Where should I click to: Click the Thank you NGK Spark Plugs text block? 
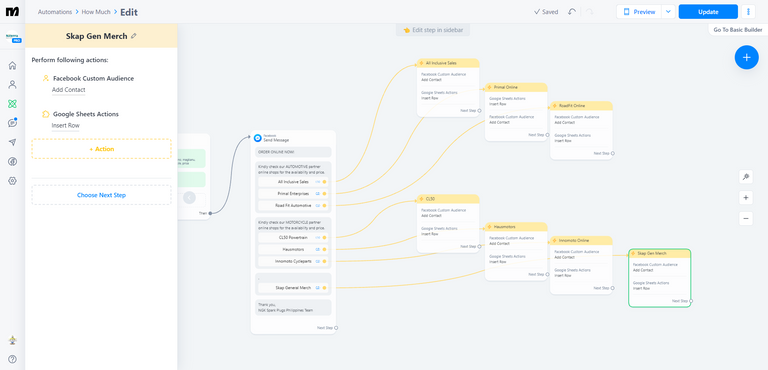click(293, 308)
